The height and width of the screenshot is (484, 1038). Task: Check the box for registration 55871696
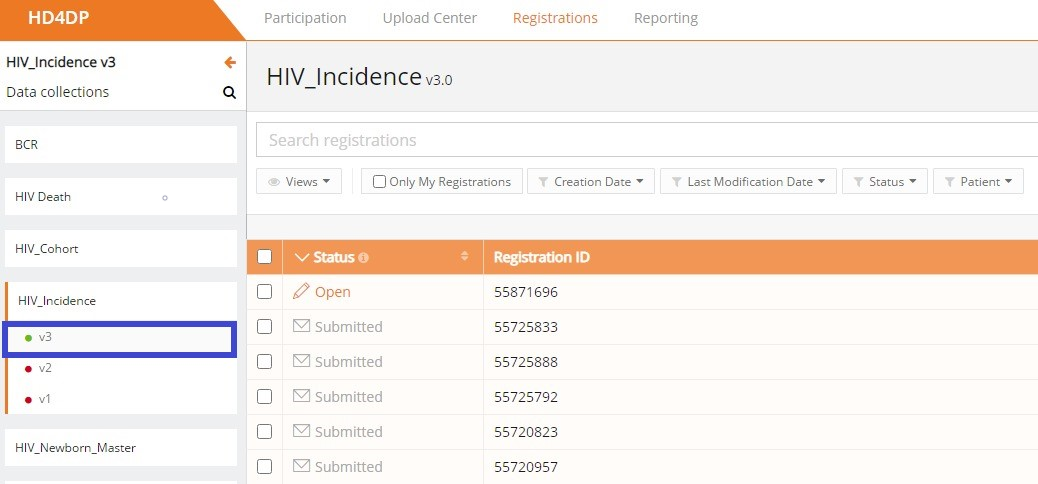(x=265, y=292)
